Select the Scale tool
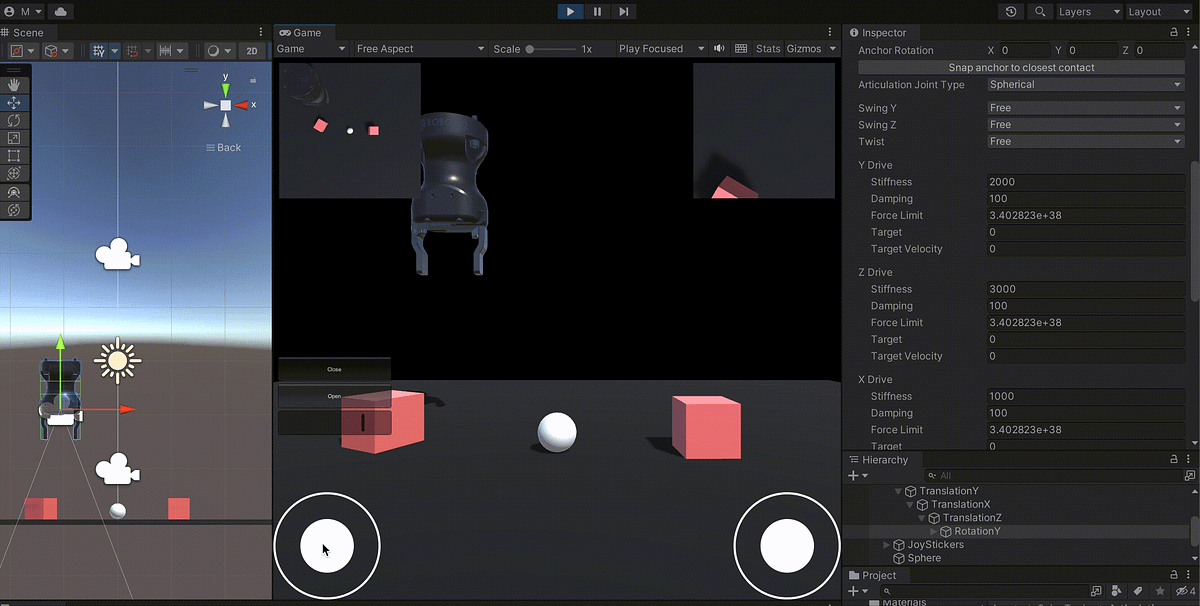The height and width of the screenshot is (606, 1200). pyautogui.click(x=13, y=137)
